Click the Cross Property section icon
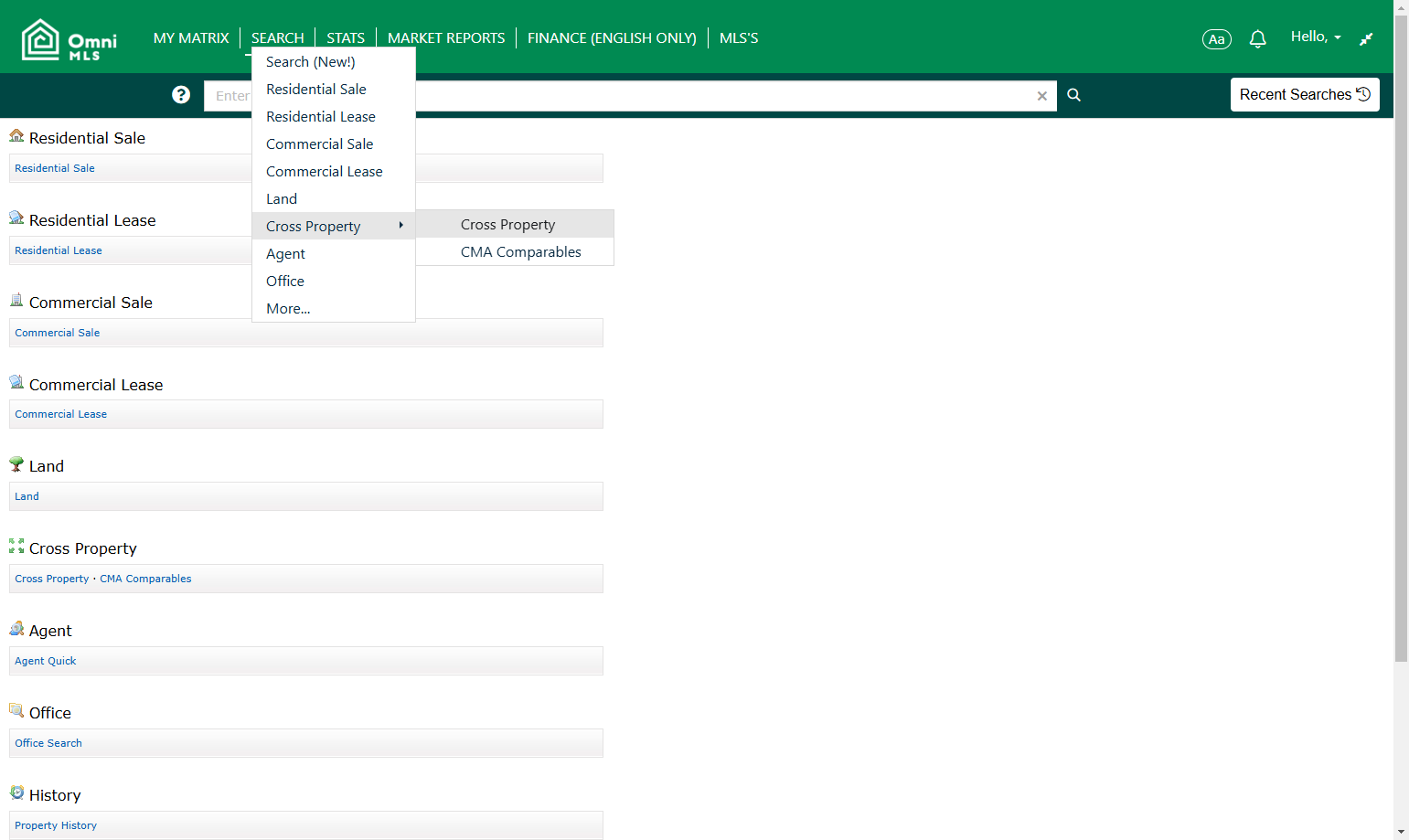Screen dimensions: 1409x840 (x=16, y=546)
